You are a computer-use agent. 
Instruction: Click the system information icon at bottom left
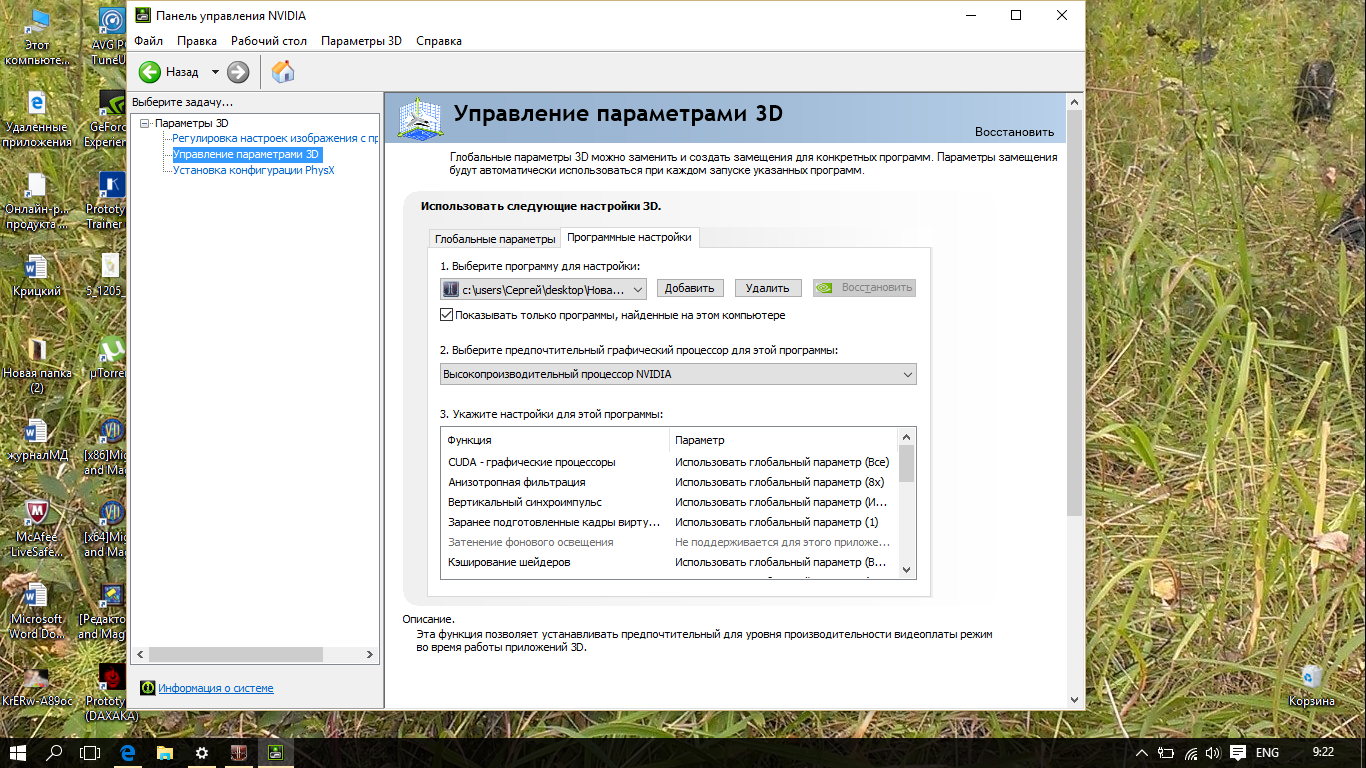click(x=147, y=688)
